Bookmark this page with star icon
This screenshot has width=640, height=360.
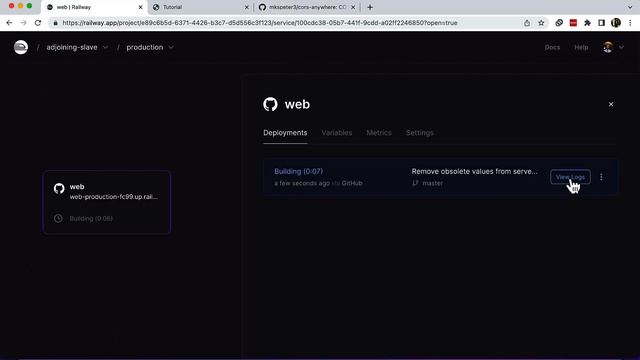coord(541,23)
